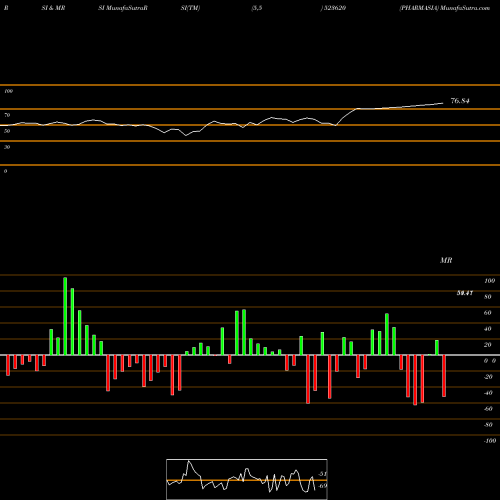Select the 20 label on MR axis
The image size is (500, 500).
tap(488, 345)
